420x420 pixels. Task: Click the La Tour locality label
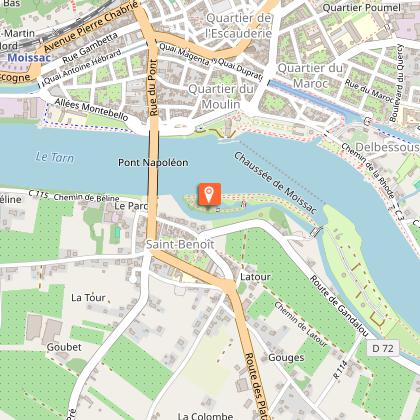(88, 298)
